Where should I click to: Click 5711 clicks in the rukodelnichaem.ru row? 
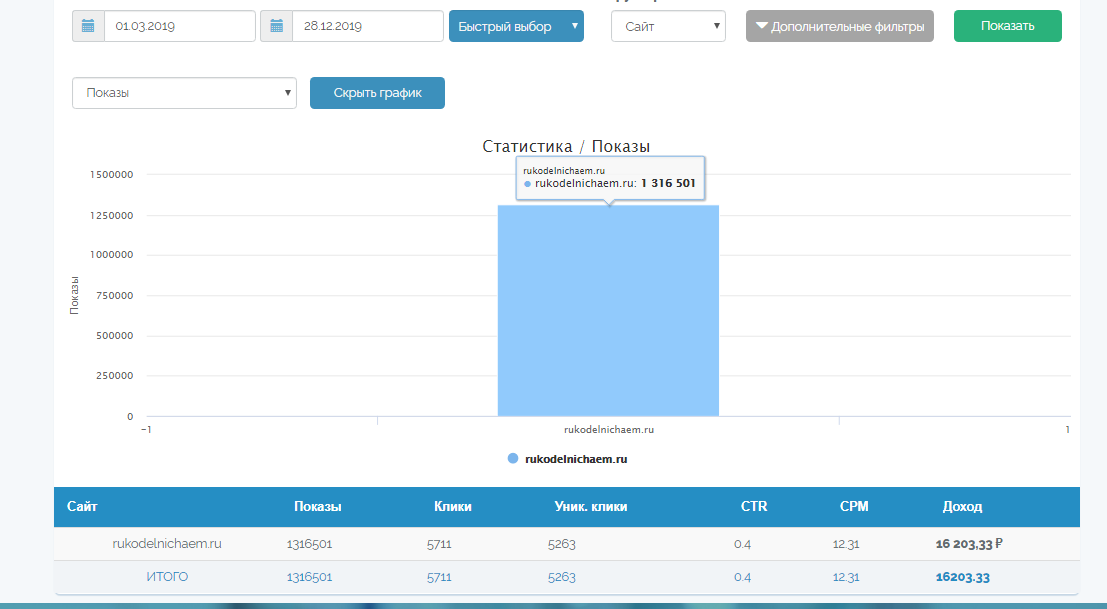pyautogui.click(x=439, y=544)
